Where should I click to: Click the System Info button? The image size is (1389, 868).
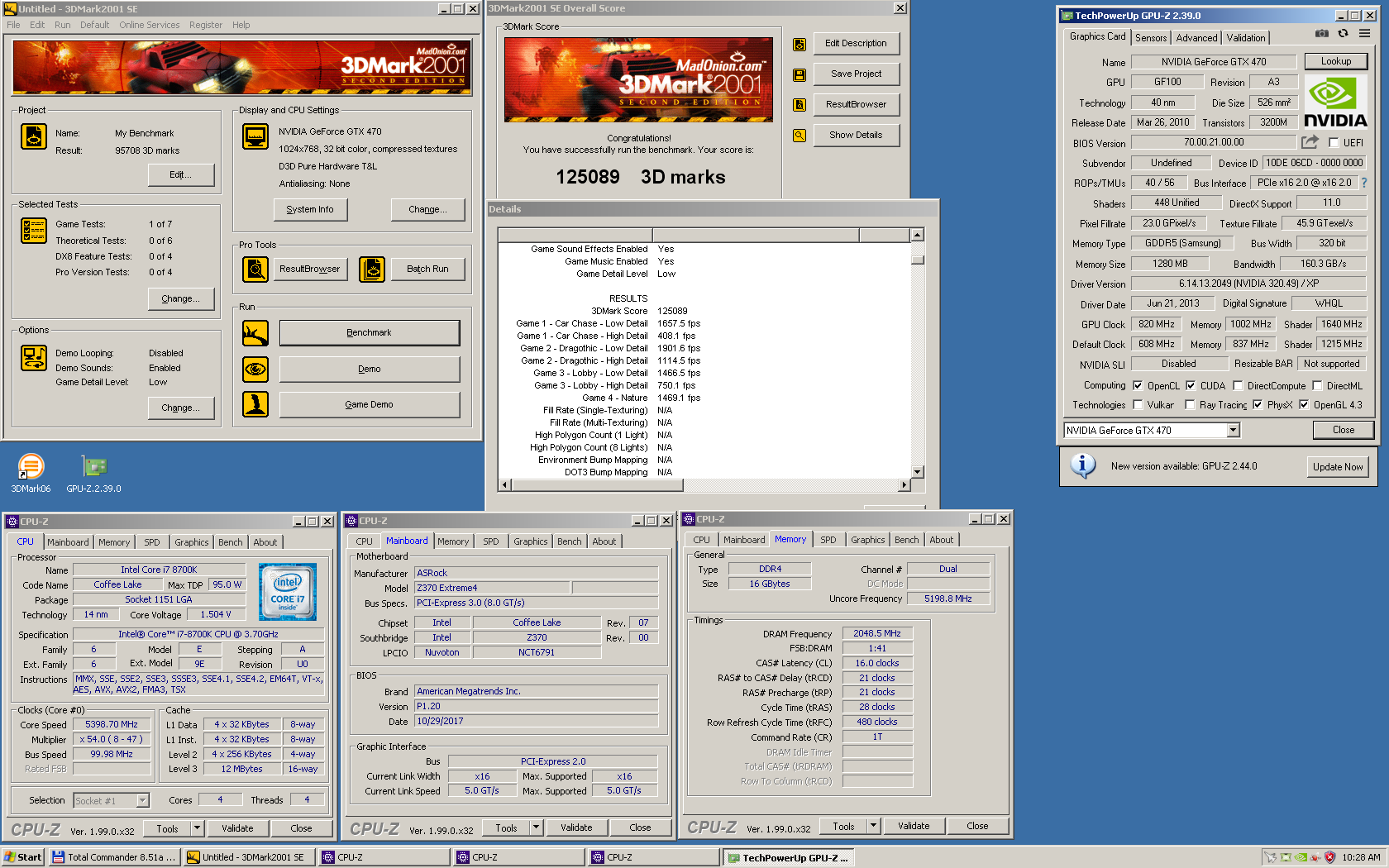[x=310, y=209]
